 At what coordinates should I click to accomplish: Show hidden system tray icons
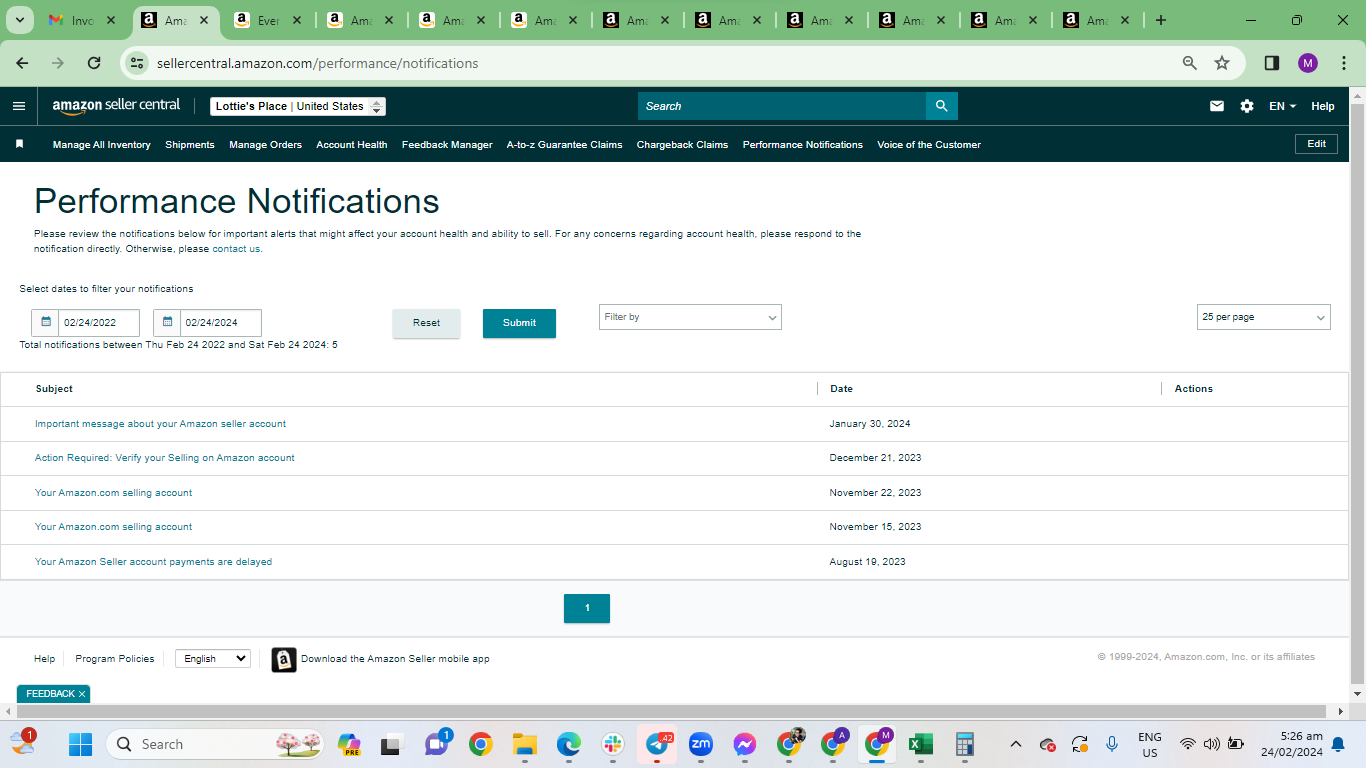coord(1016,744)
